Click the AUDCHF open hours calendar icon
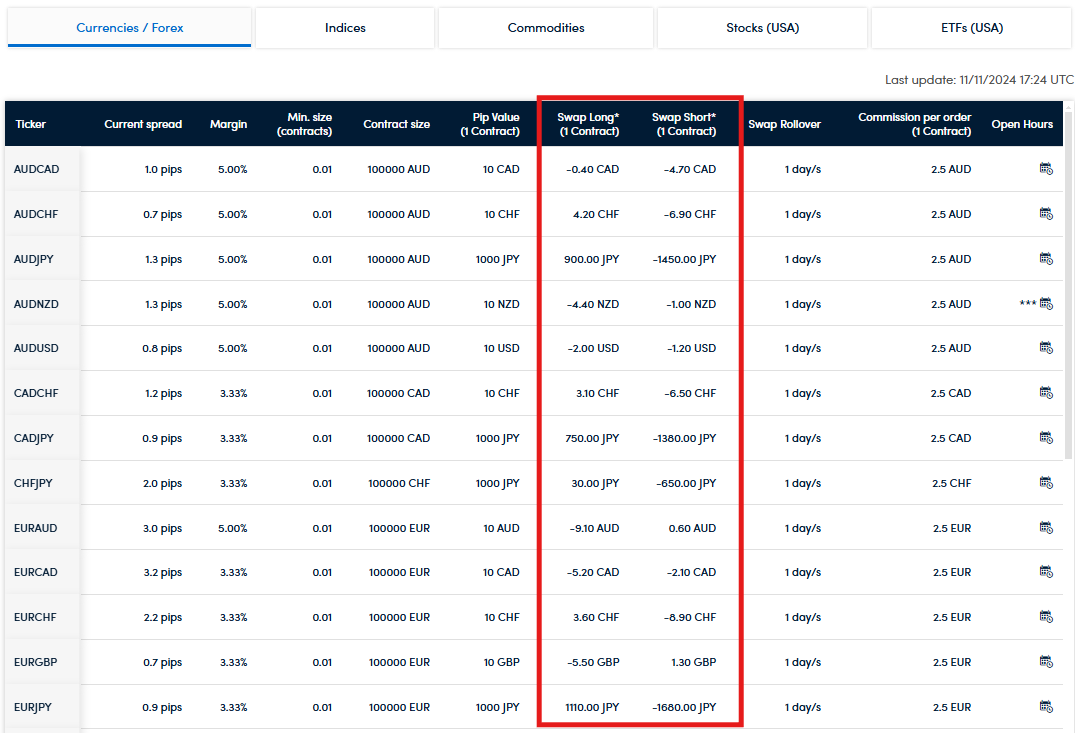The height and width of the screenshot is (733, 1075). coord(1046,214)
